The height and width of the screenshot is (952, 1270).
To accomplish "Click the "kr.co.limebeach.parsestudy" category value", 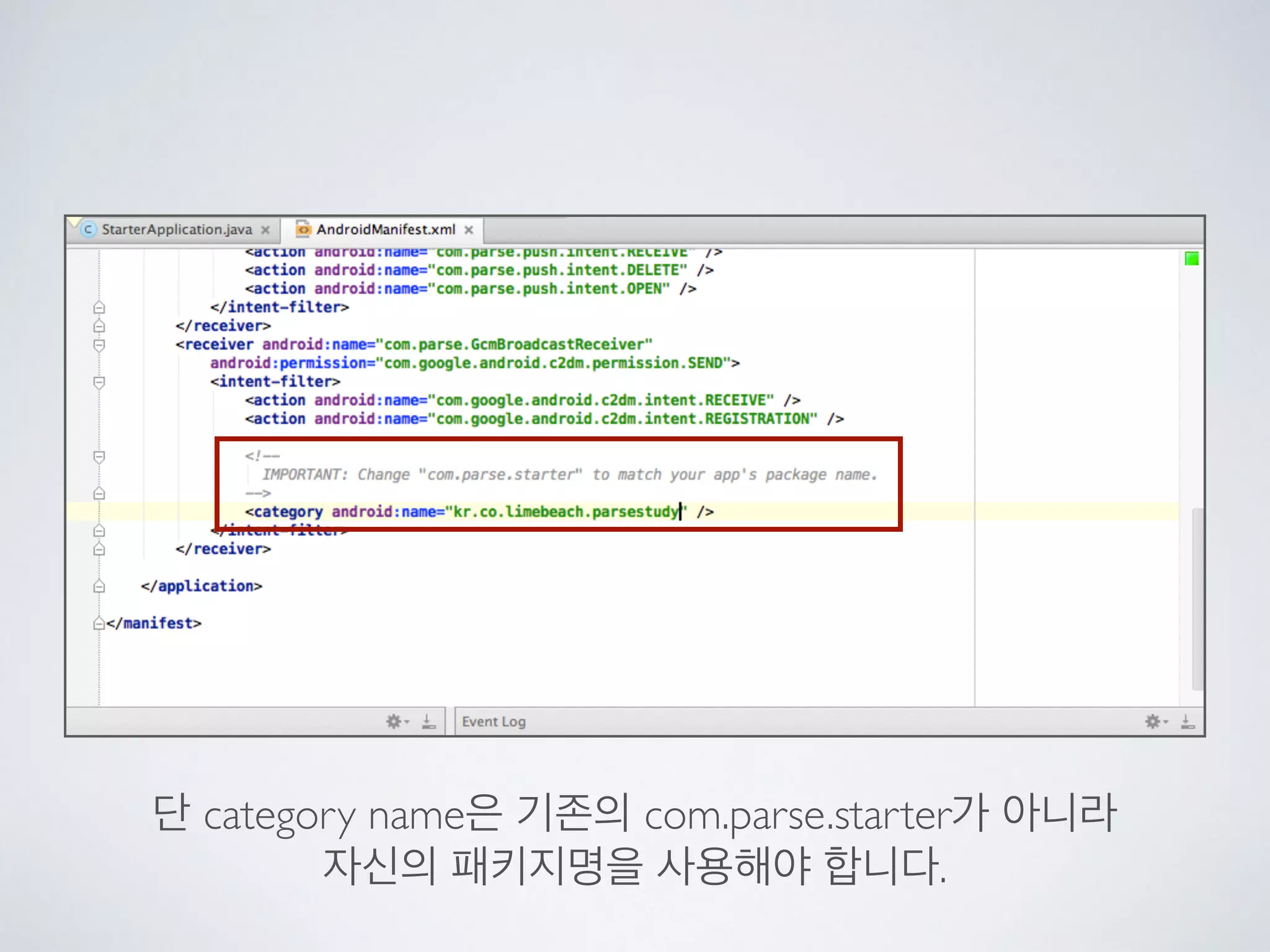I will (x=566, y=512).
